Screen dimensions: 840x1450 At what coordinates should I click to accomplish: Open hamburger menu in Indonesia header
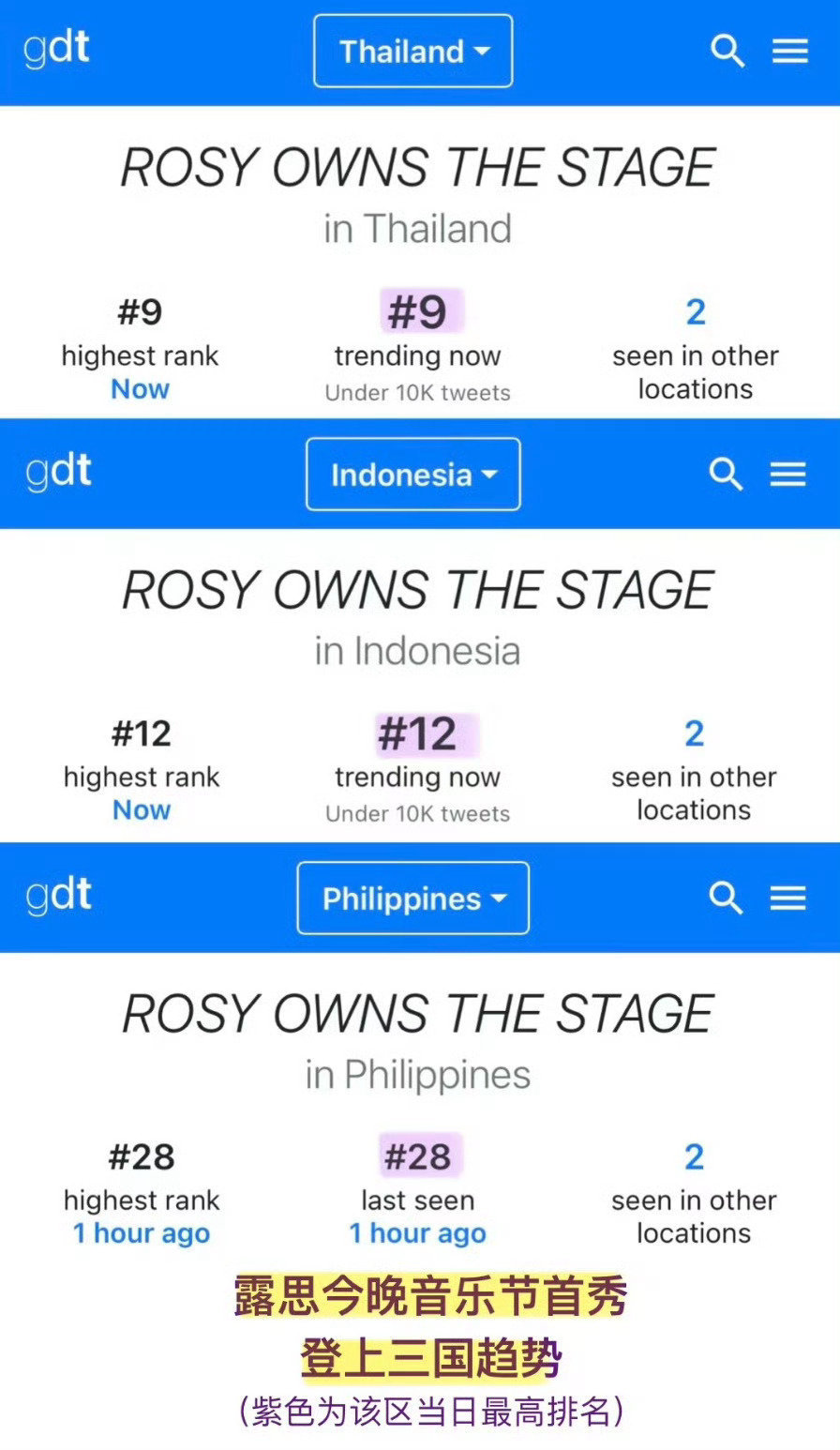(787, 475)
